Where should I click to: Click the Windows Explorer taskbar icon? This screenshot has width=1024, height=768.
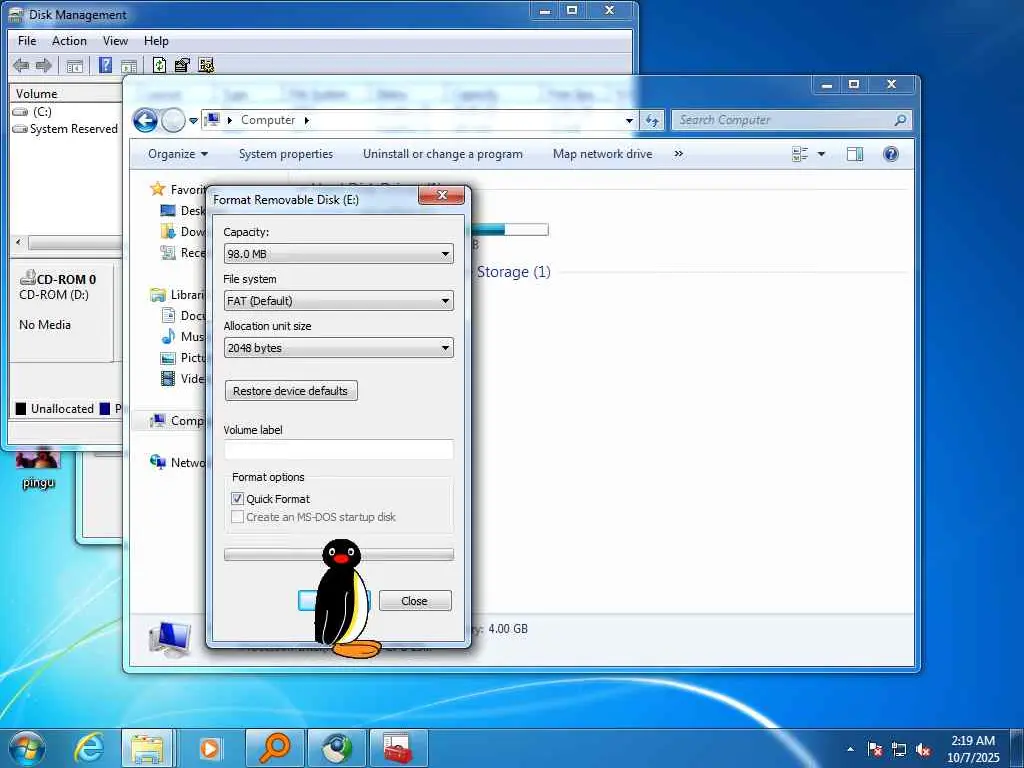click(148, 748)
